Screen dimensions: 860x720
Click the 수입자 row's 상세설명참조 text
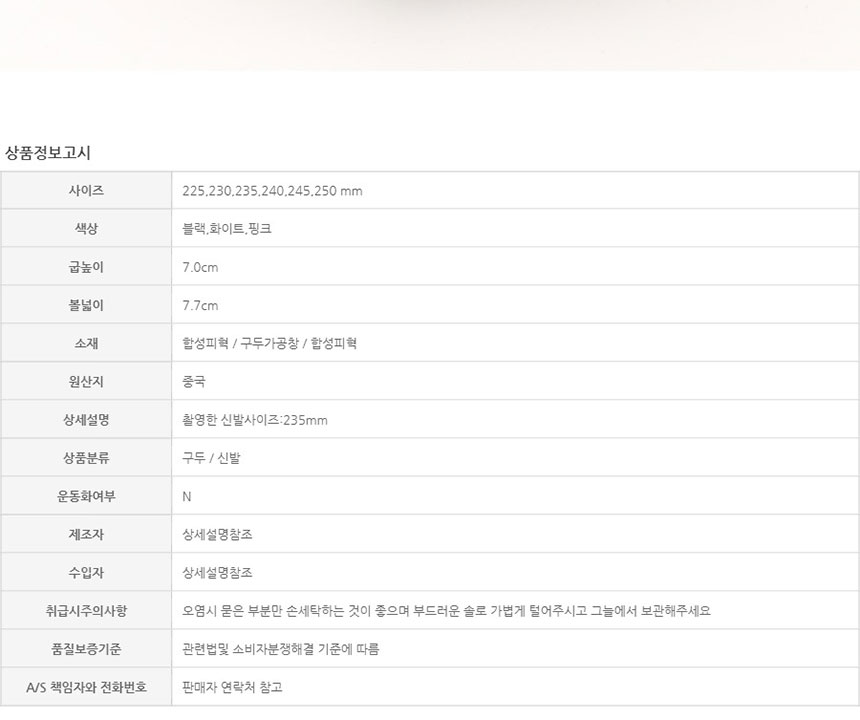218,573
